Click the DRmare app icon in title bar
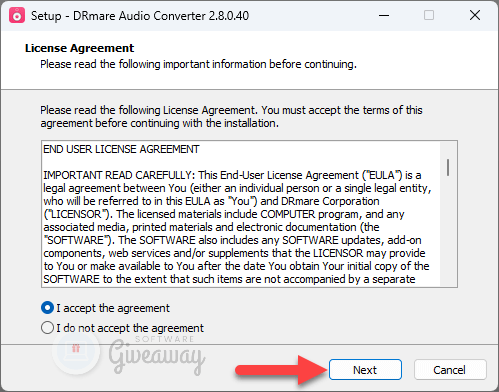The width and height of the screenshot is (499, 392). pos(17,15)
